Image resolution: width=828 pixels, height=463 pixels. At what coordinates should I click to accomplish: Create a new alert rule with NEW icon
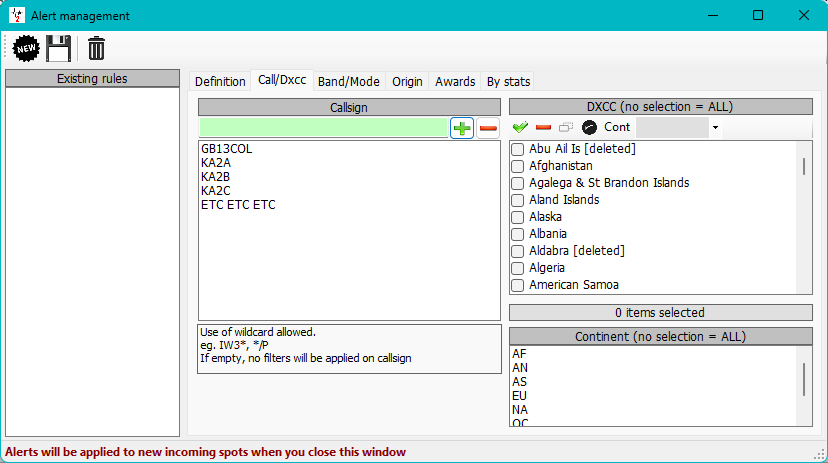click(x=26, y=49)
